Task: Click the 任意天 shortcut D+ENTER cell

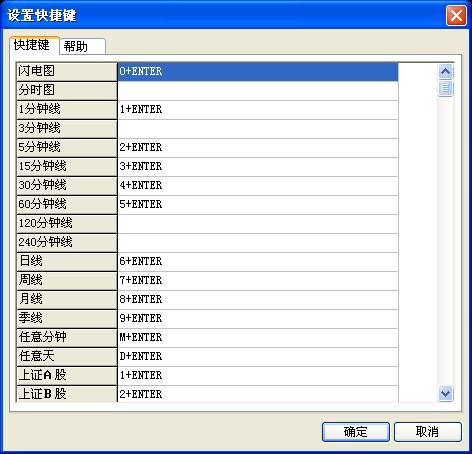Action: [258, 357]
